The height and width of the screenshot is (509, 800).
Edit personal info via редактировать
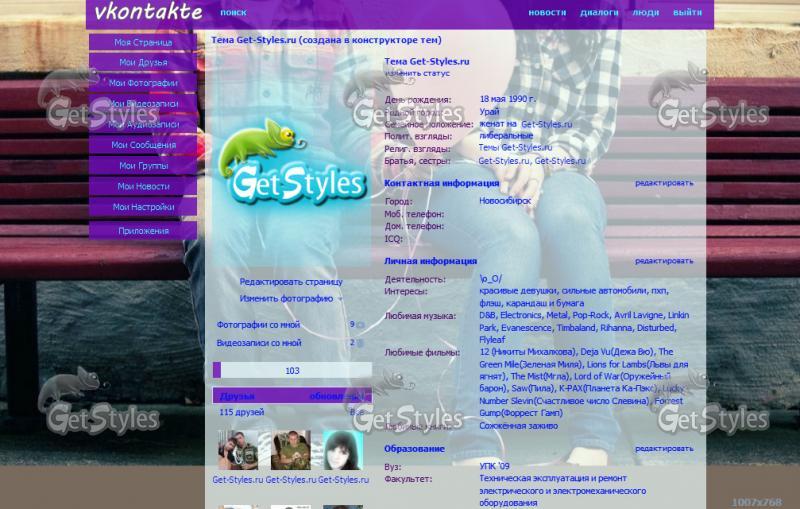click(664, 261)
